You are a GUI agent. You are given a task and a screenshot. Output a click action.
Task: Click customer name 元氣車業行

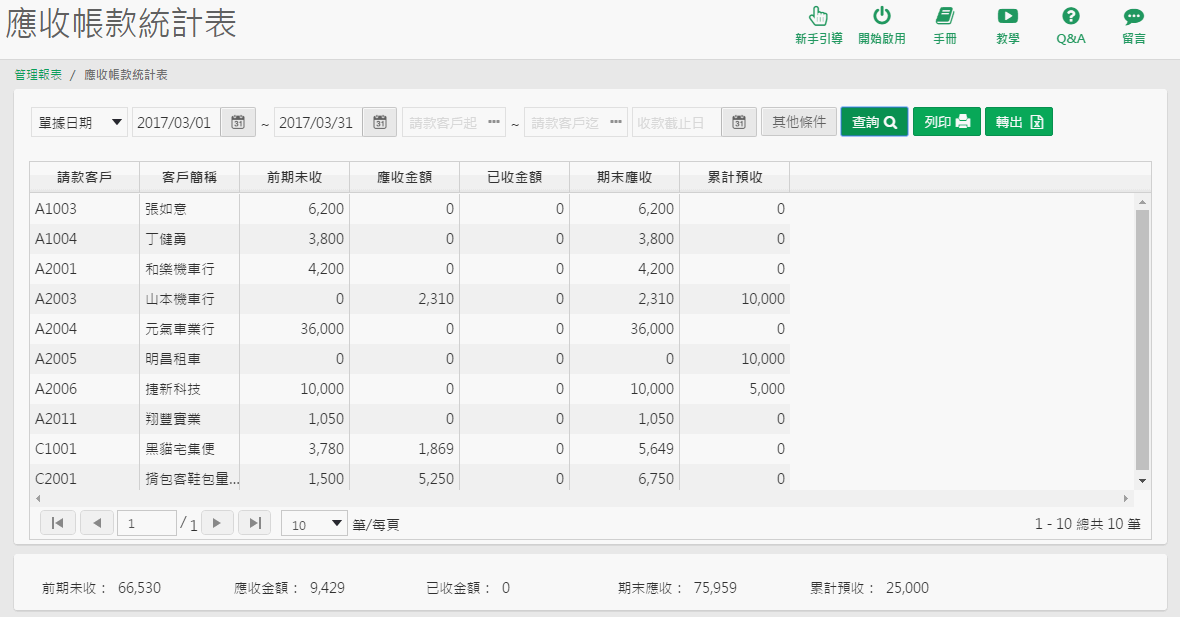180,329
